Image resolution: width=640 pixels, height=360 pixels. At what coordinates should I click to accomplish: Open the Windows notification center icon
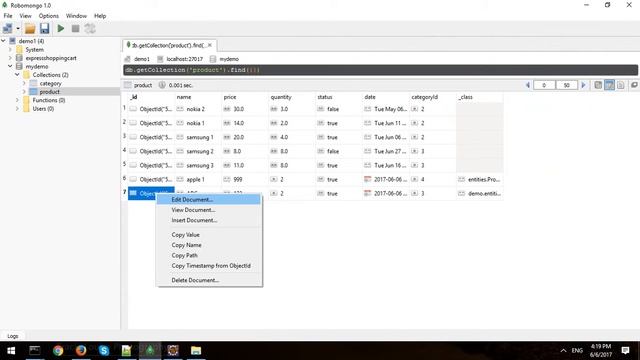pos(625,351)
